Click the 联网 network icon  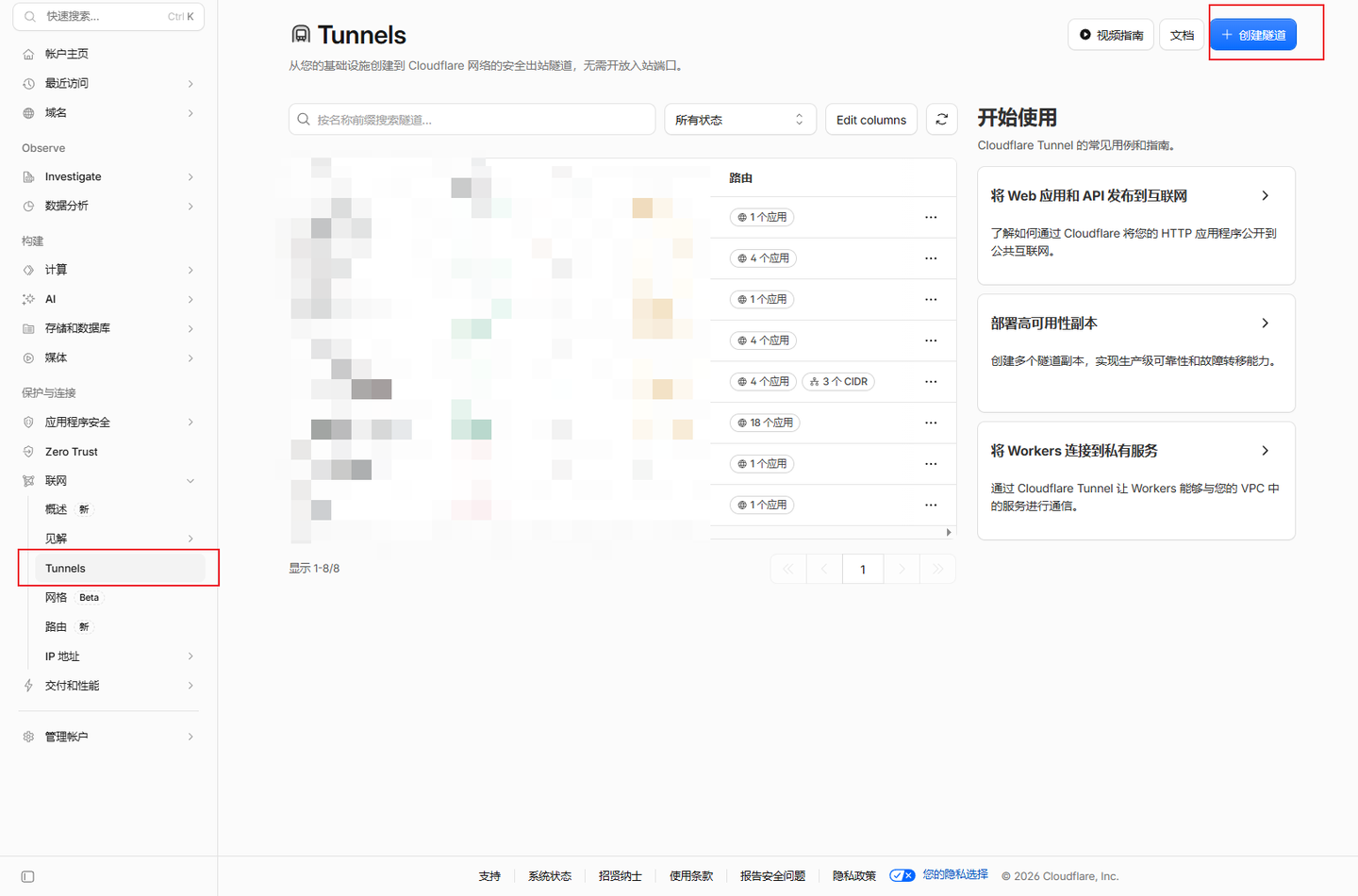(x=28, y=481)
